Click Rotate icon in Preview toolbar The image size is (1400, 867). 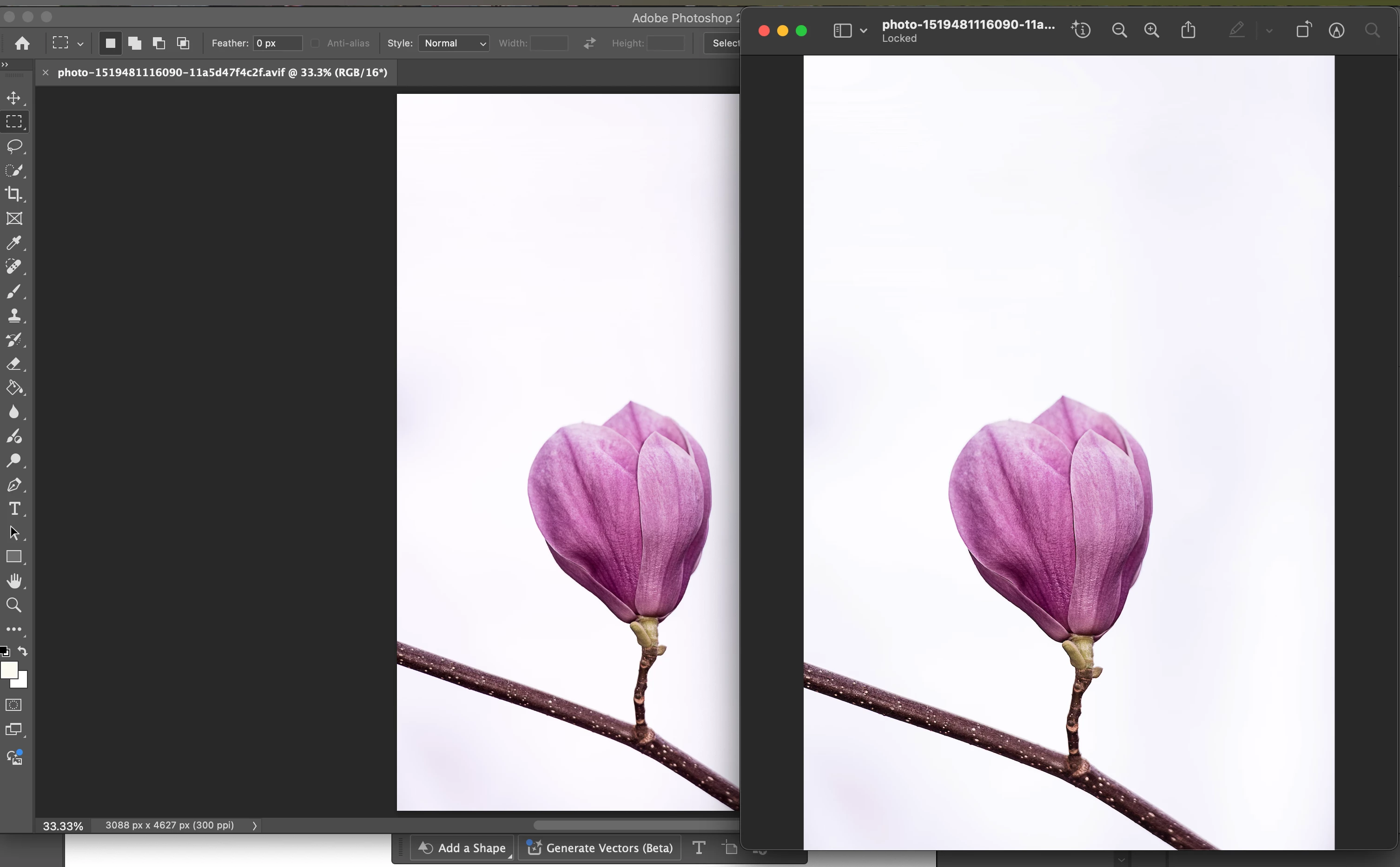[1303, 30]
